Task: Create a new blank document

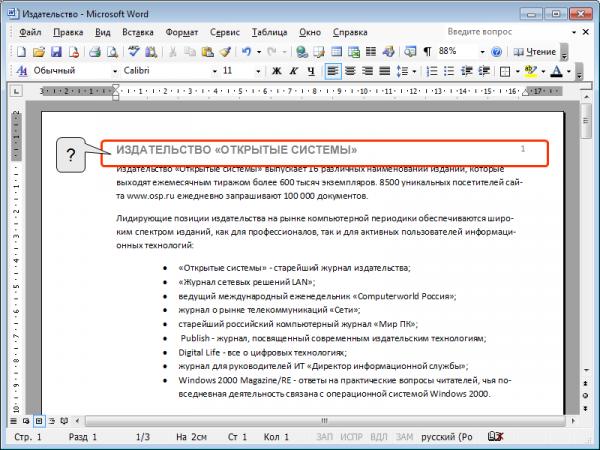Action: (x=21, y=52)
